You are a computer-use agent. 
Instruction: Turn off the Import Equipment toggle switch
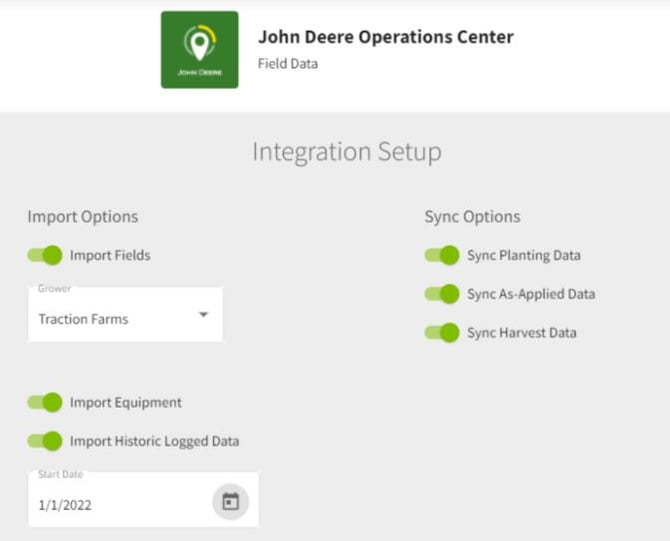[x=45, y=402]
